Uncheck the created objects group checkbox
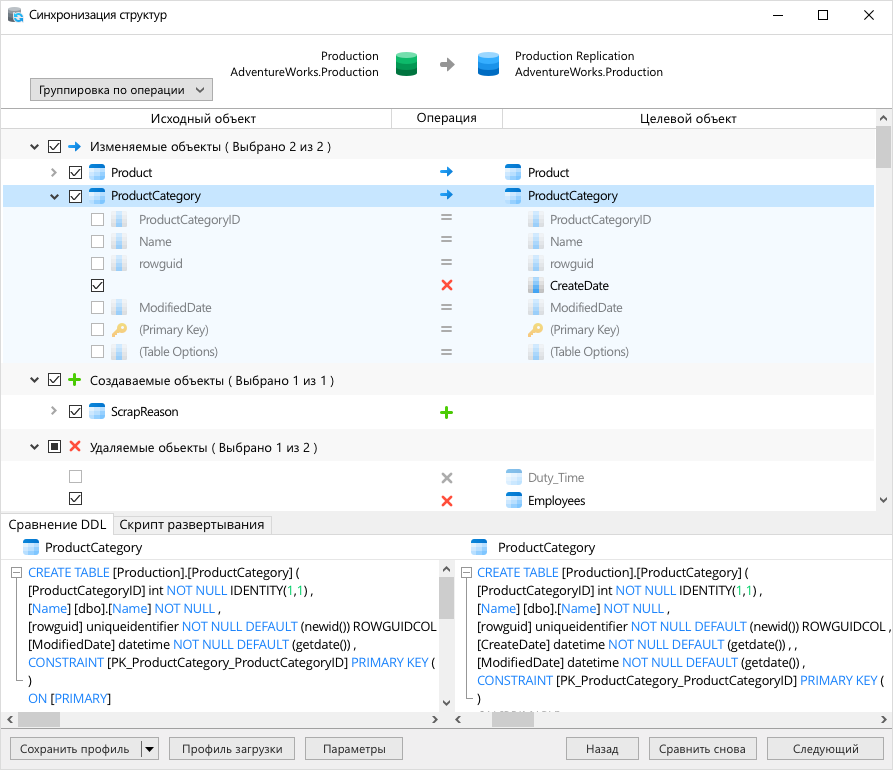The height and width of the screenshot is (770, 893). [54, 379]
